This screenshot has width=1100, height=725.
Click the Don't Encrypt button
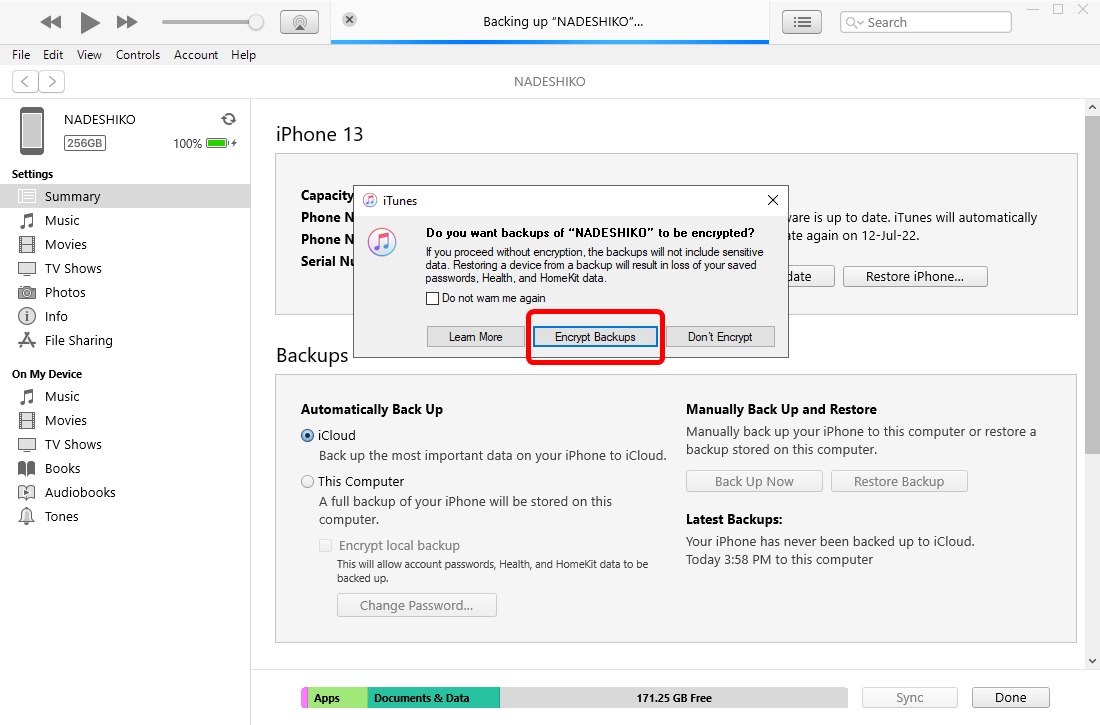click(720, 337)
